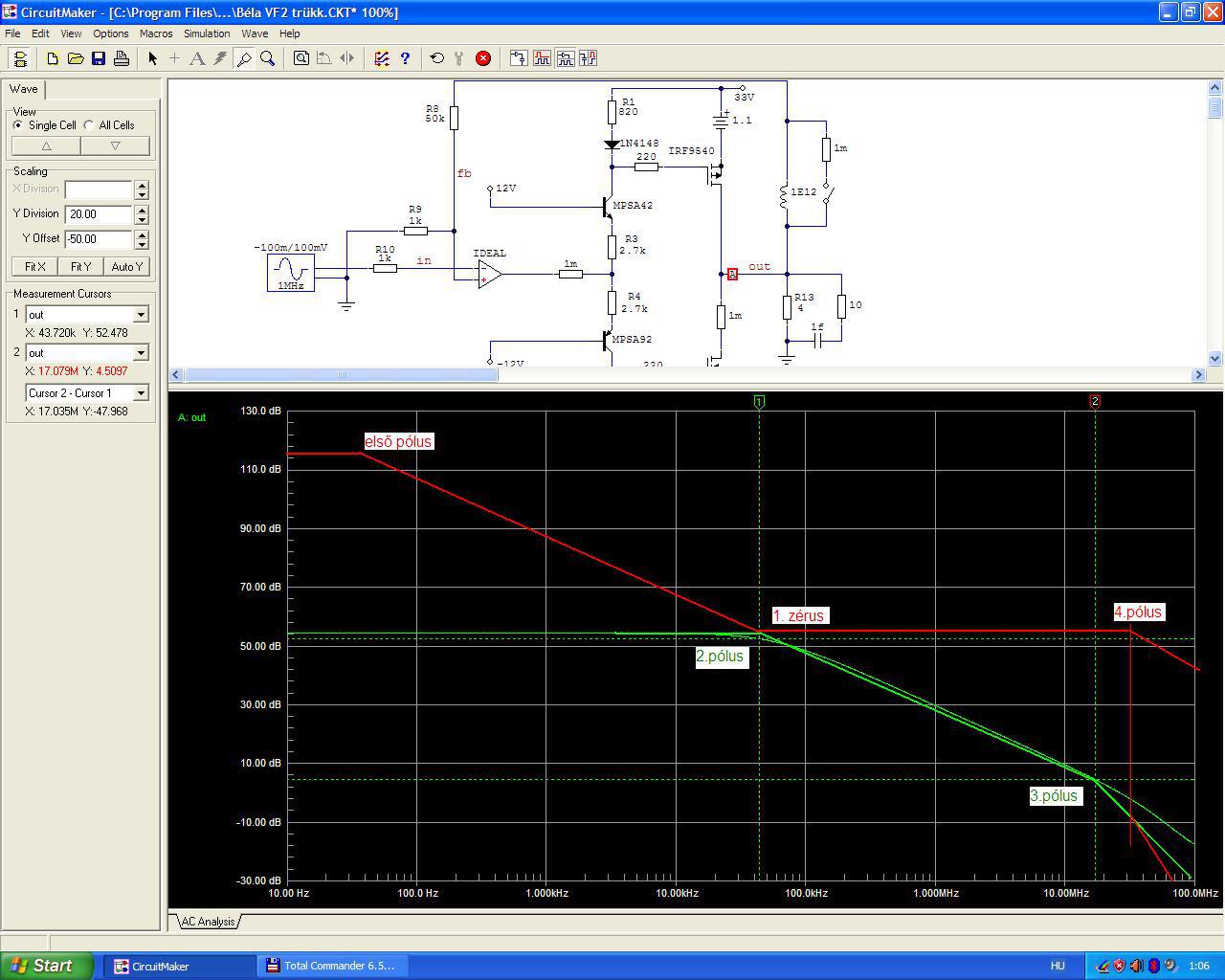Click the Y Division input field
The width and height of the screenshot is (1225, 980).
pyautogui.click(x=98, y=214)
